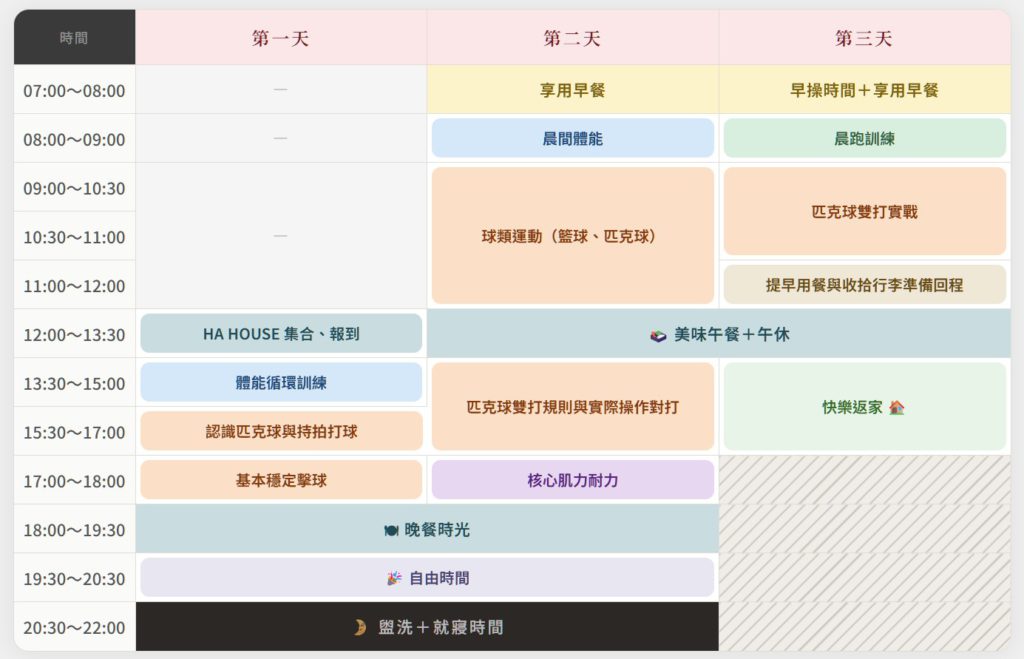This screenshot has height=659, width=1024.
Task: Click the house icon next to 快樂返家
Action: 896,408
